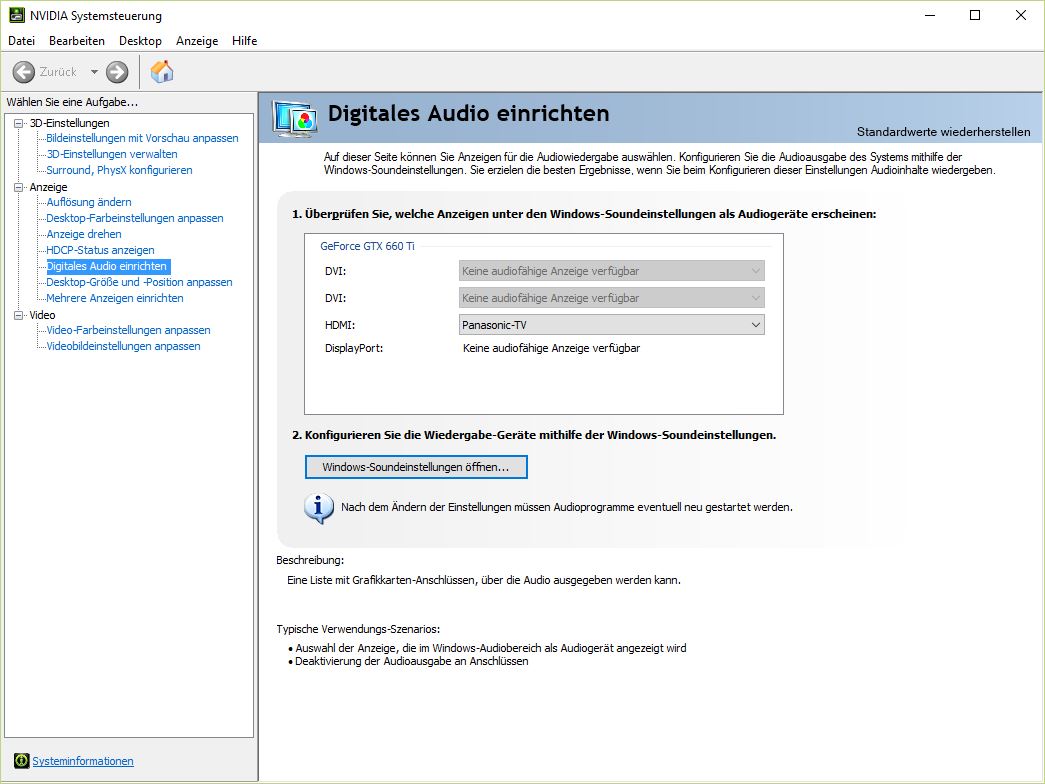The width and height of the screenshot is (1045, 784).
Task: Click the second DVI audio dropdown
Action: (x=611, y=298)
